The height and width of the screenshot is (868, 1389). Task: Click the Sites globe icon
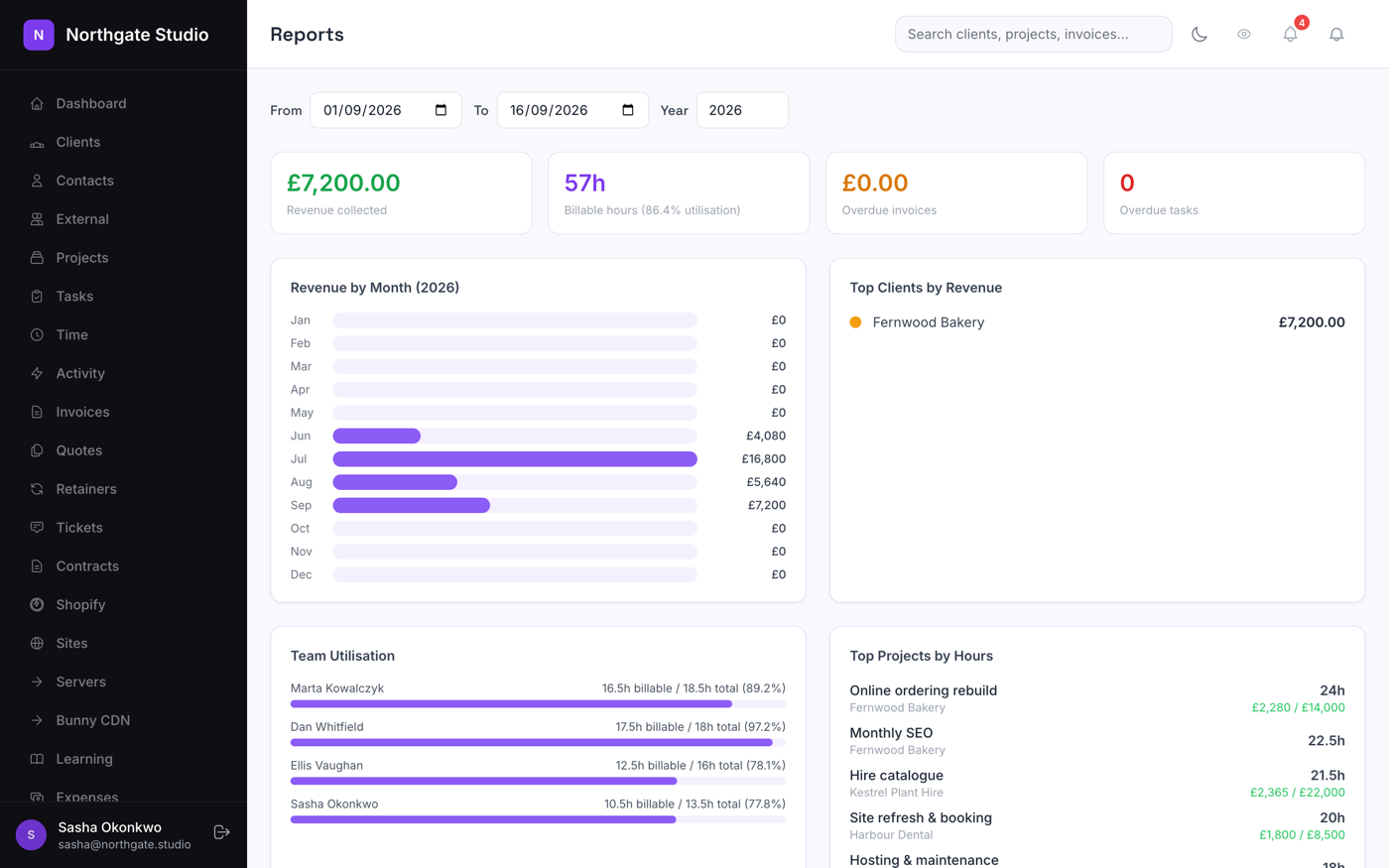click(37, 644)
